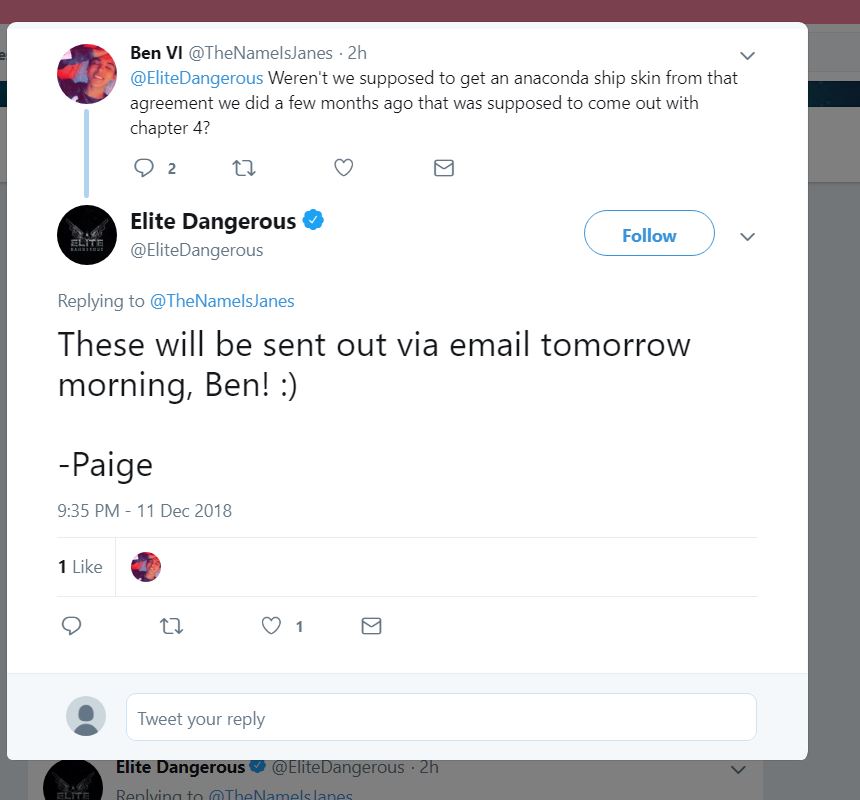Retweet Ben VI's anaconda skin tweet

point(244,167)
